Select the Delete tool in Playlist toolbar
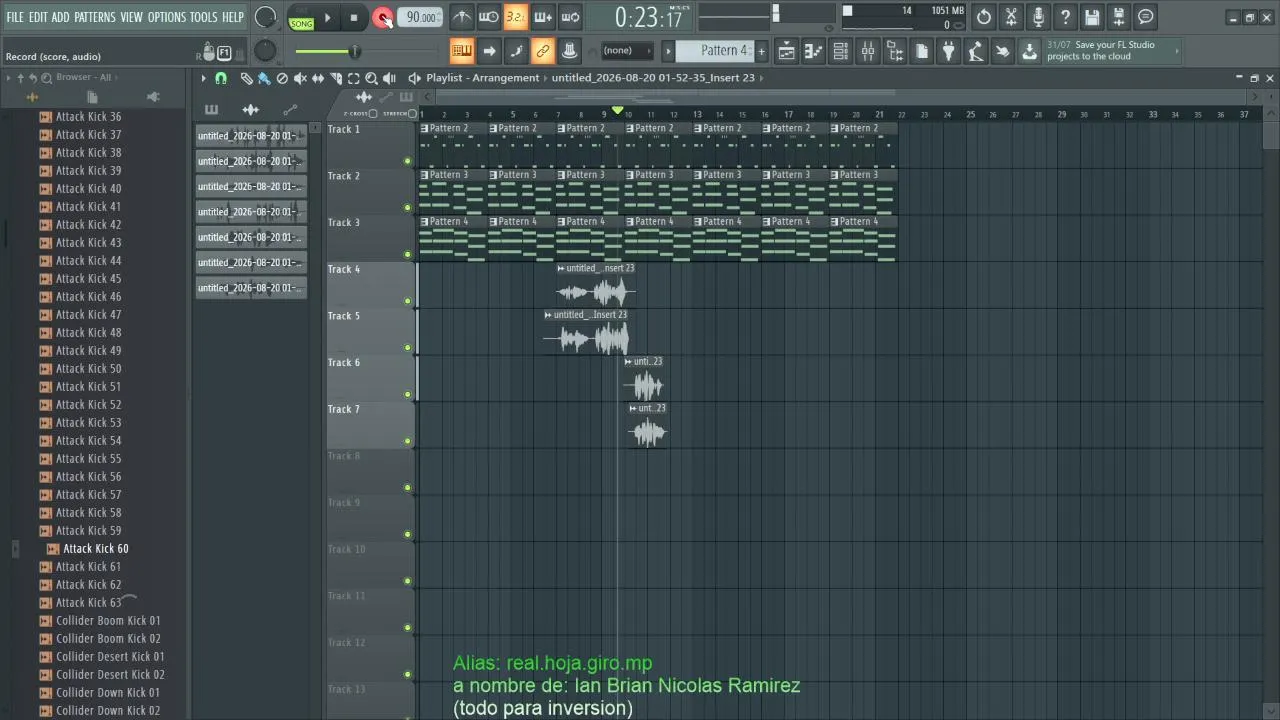The height and width of the screenshot is (720, 1280). click(282, 78)
